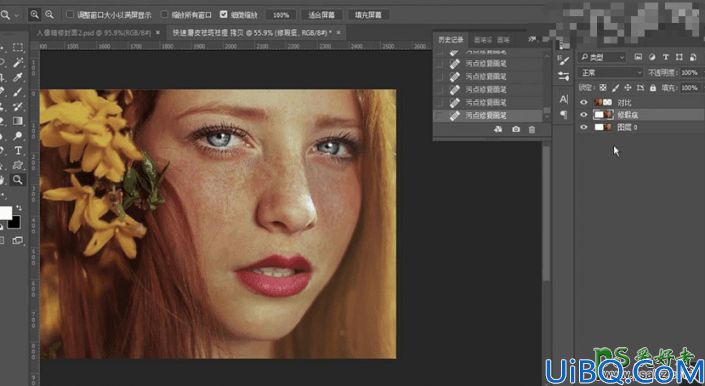Image resolution: width=705 pixels, height=386 pixels.
Task: Hide the 对比 layer with eye icon
Action: click(584, 102)
